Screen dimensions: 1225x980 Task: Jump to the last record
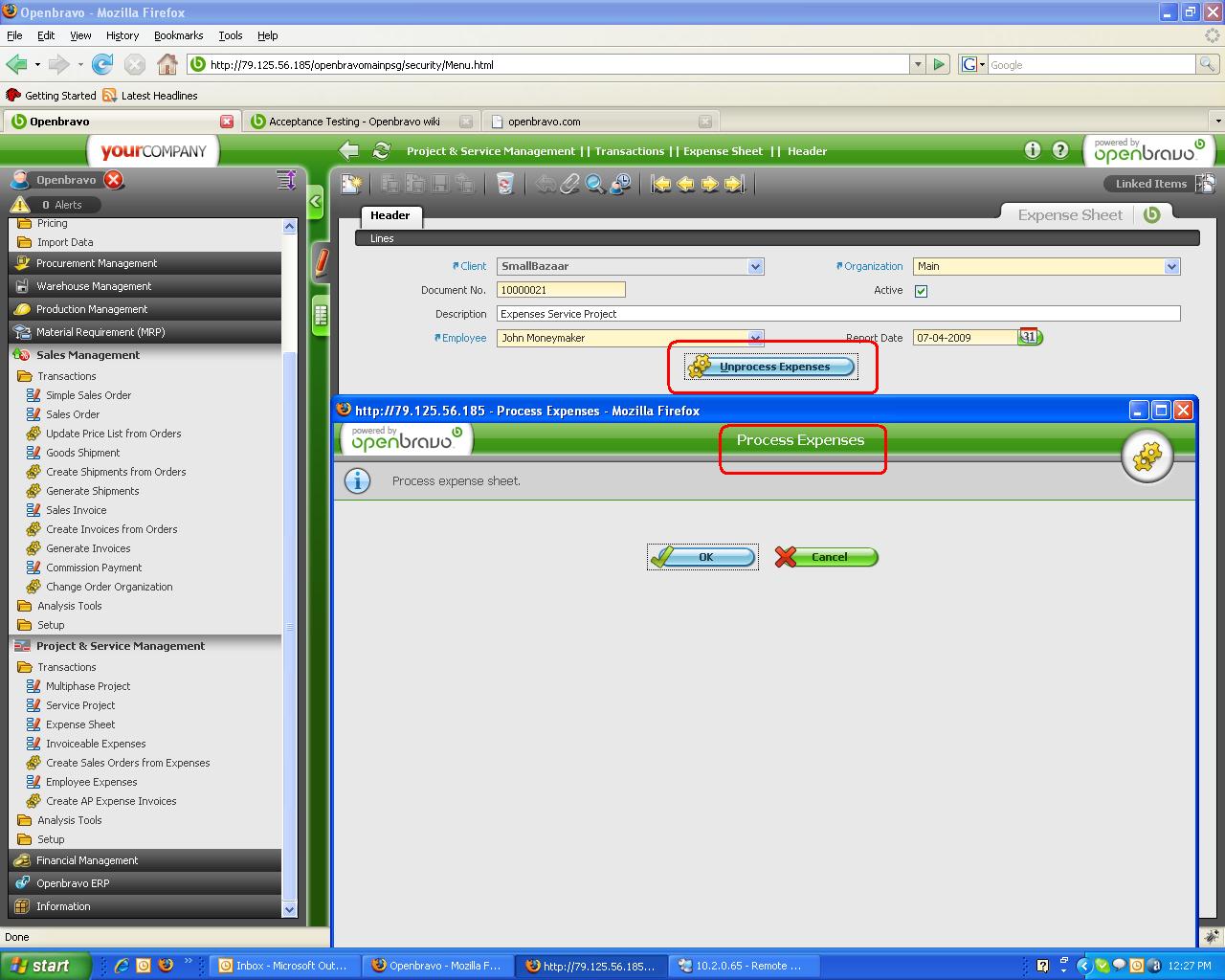pos(734,184)
